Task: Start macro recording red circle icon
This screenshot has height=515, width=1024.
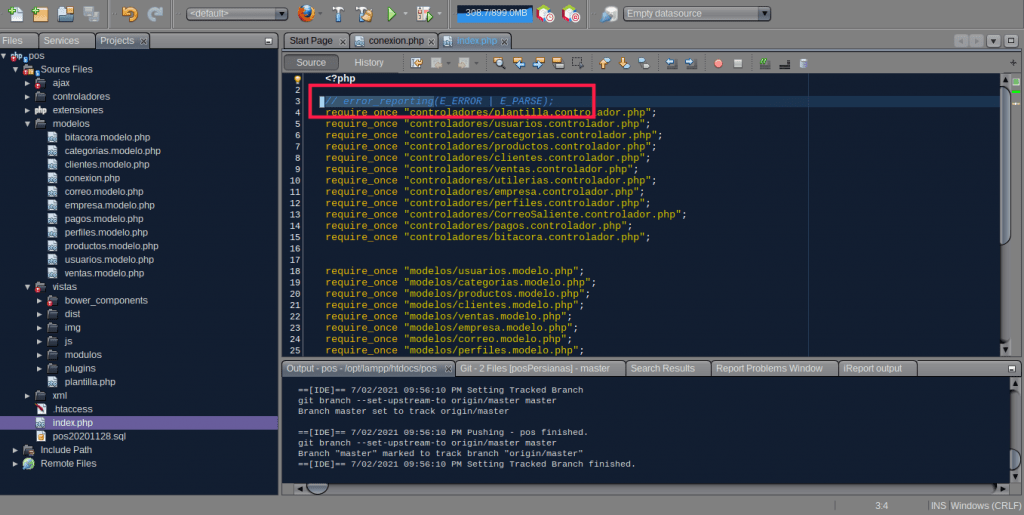Action: [x=717, y=63]
